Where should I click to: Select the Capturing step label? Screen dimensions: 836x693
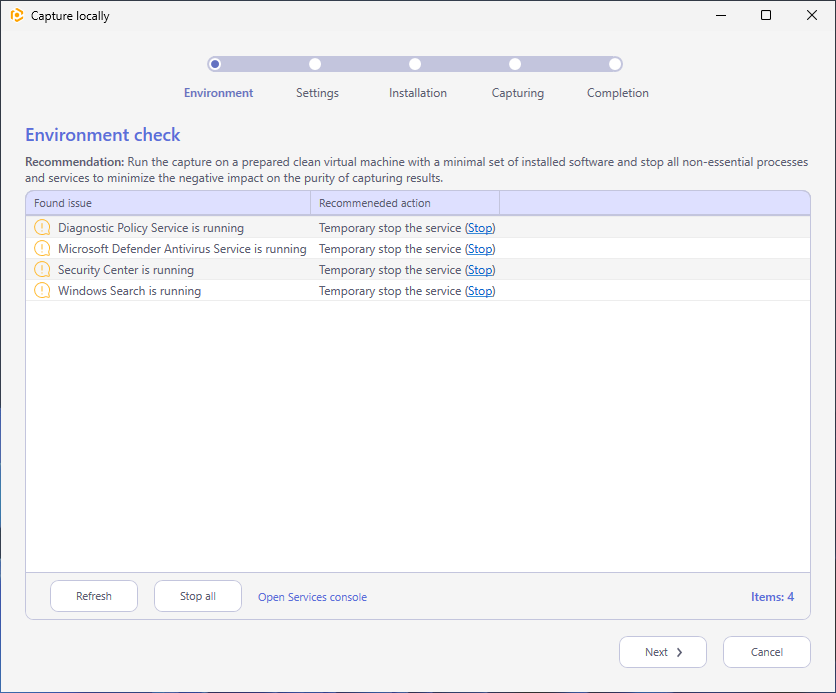(x=518, y=93)
